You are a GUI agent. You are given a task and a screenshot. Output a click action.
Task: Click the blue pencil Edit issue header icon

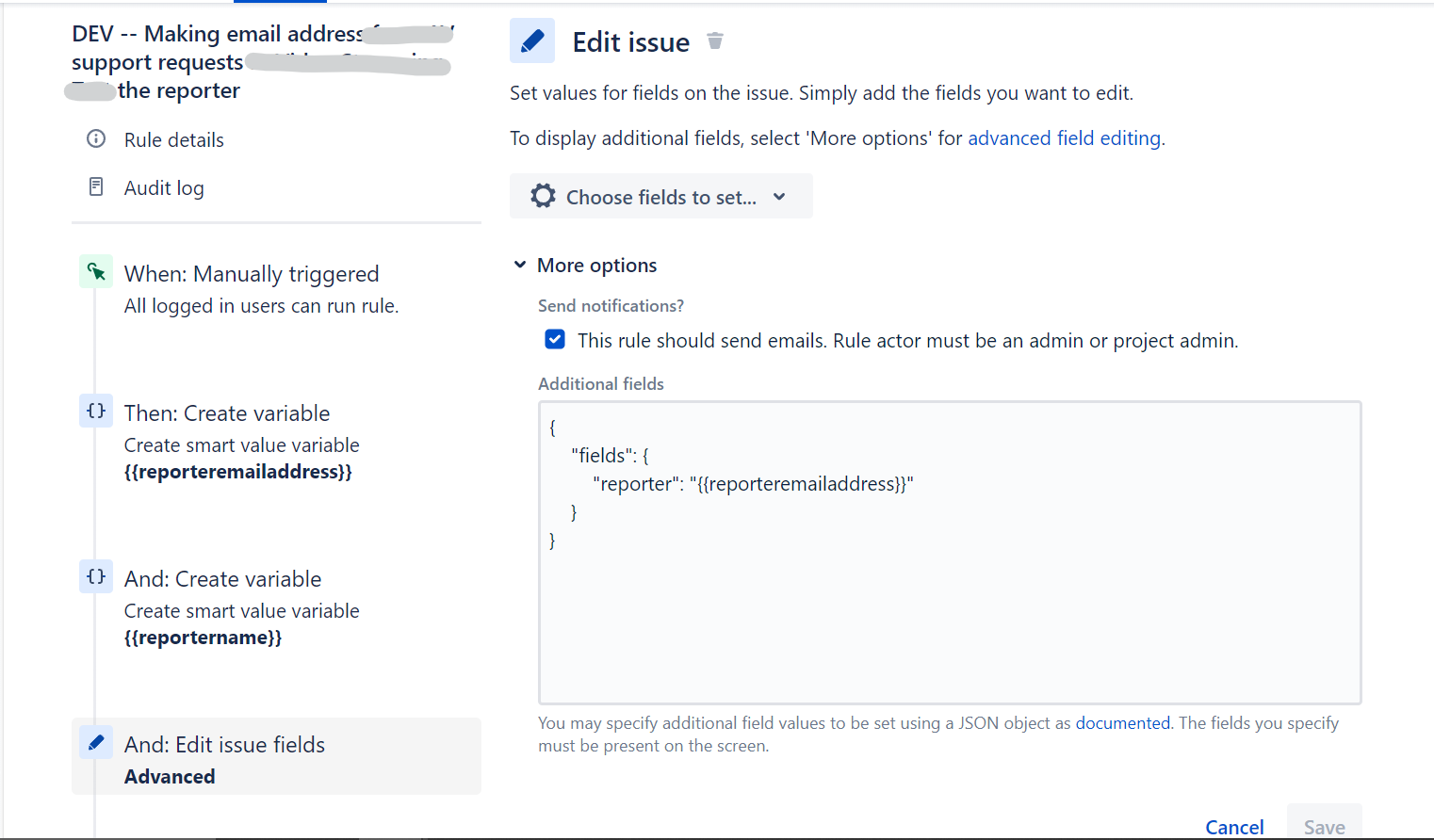532,40
